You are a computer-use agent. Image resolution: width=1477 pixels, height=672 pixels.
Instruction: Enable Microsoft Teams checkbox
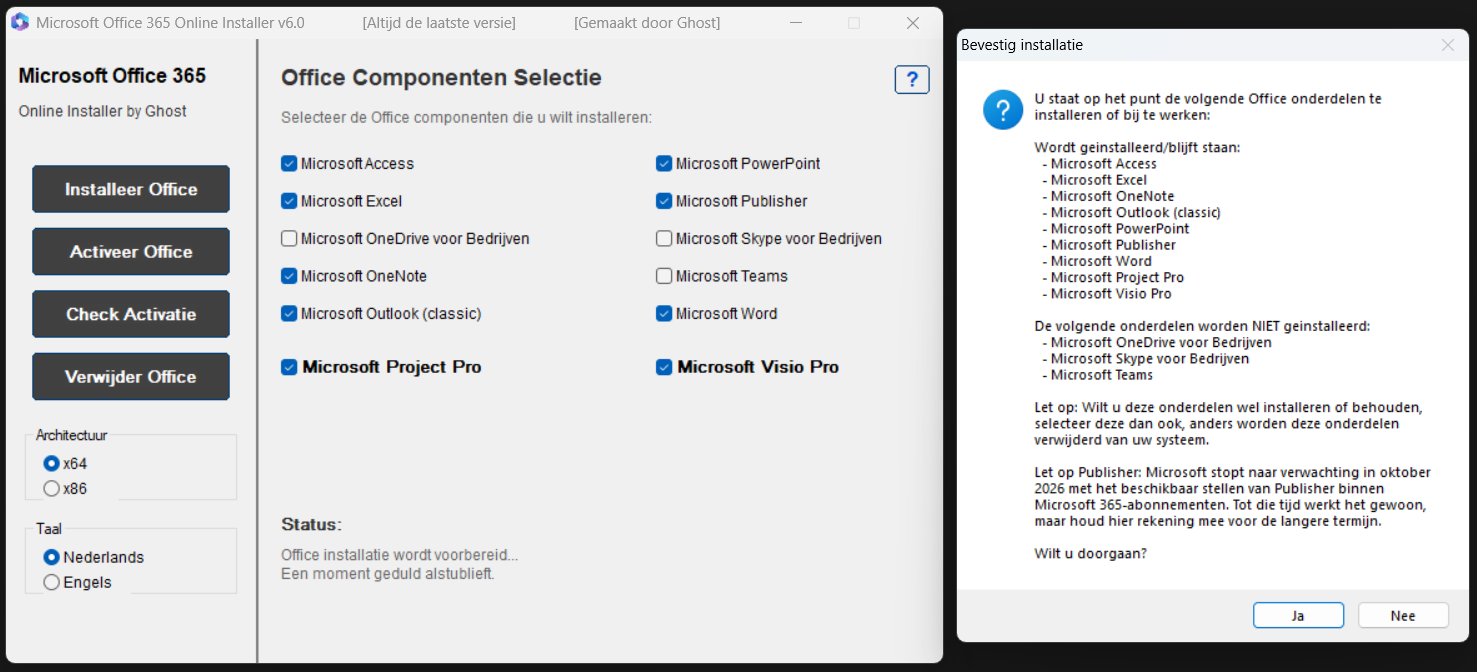(x=664, y=276)
